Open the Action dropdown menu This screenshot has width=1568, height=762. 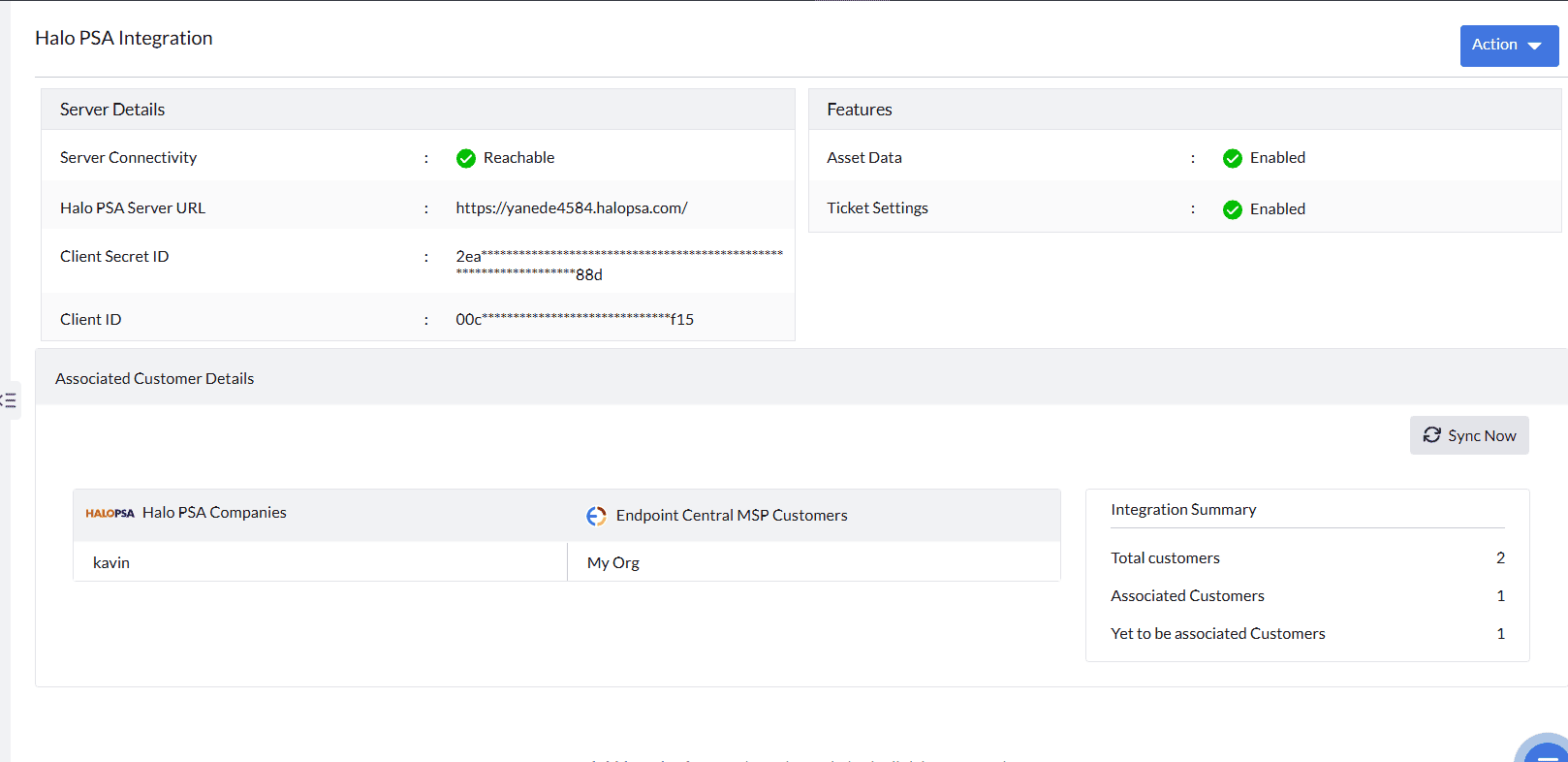(1508, 46)
